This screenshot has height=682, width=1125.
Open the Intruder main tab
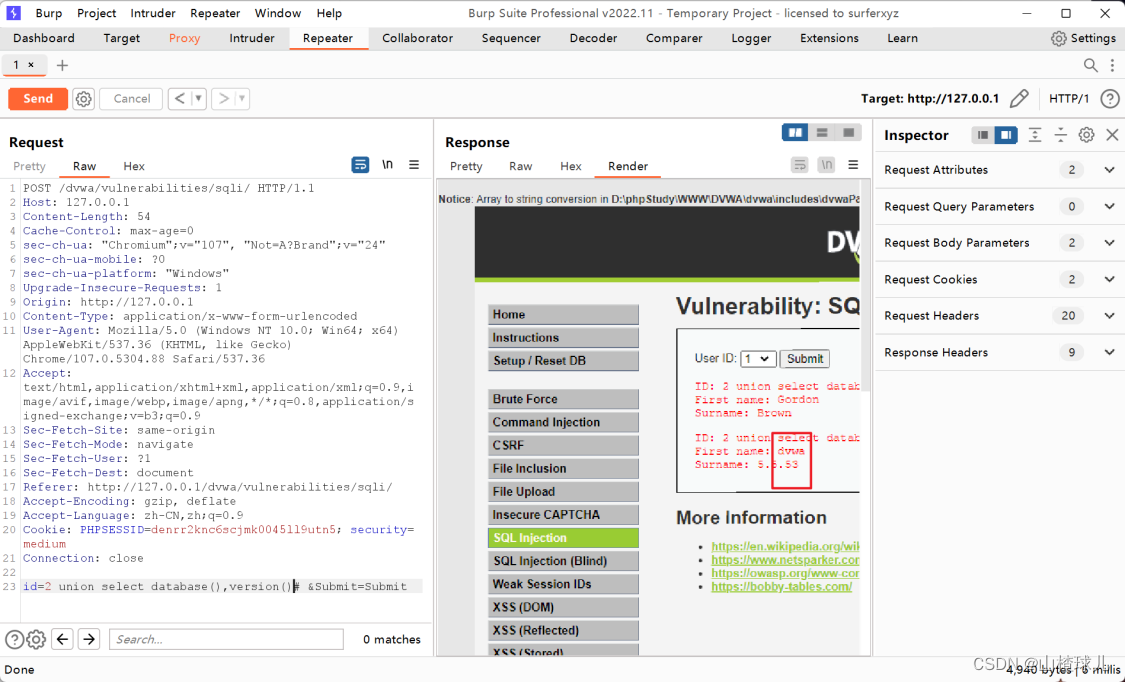pos(252,38)
